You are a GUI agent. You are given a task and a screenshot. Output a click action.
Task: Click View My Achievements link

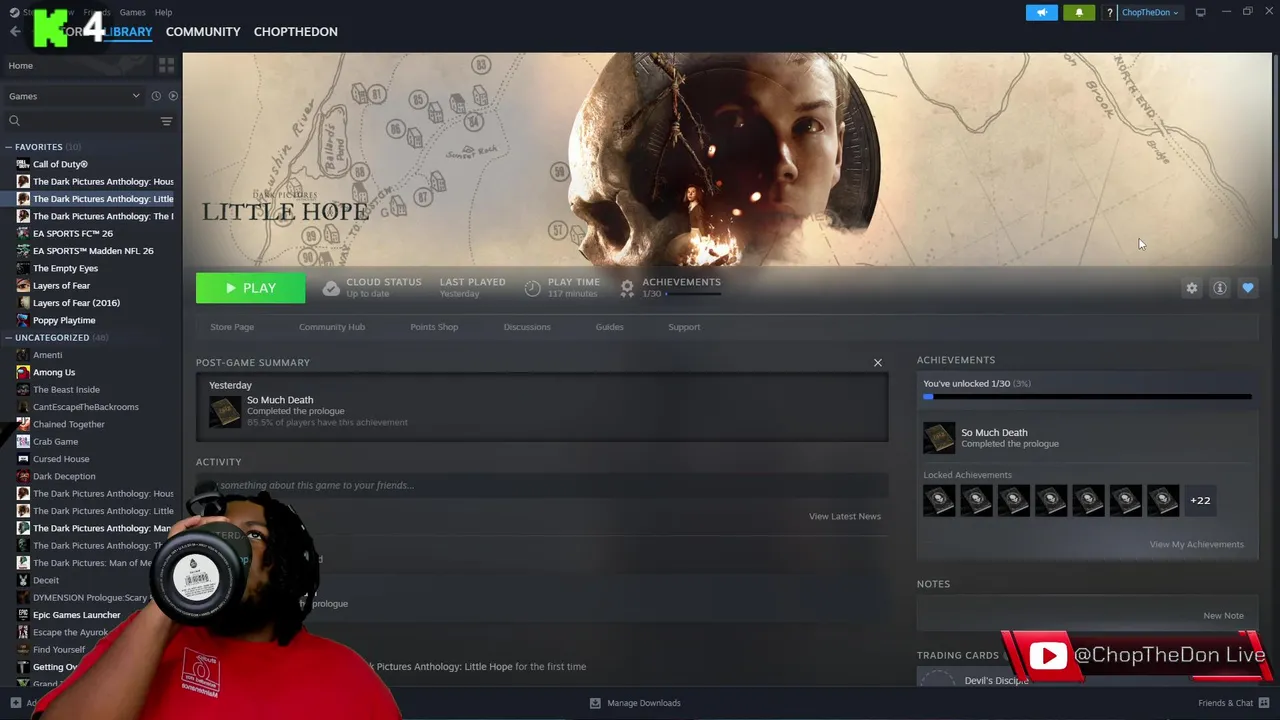coord(1196,544)
